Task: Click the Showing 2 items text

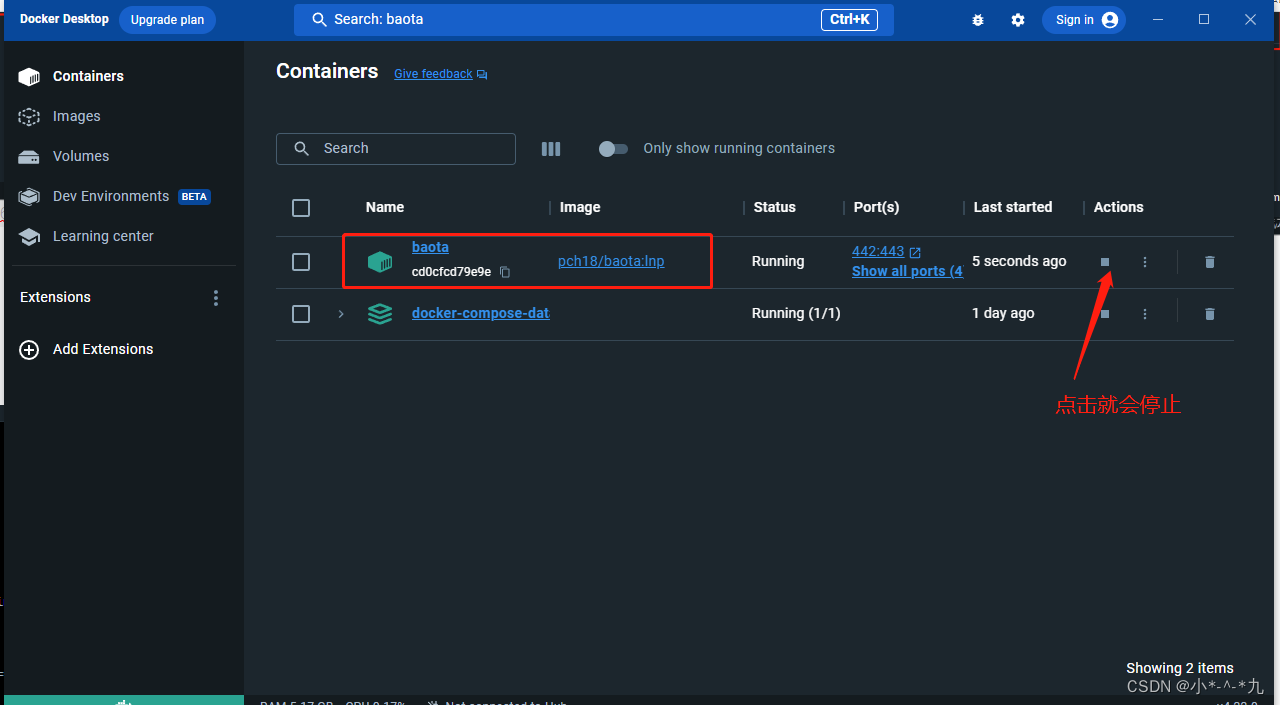Action: point(1180,668)
